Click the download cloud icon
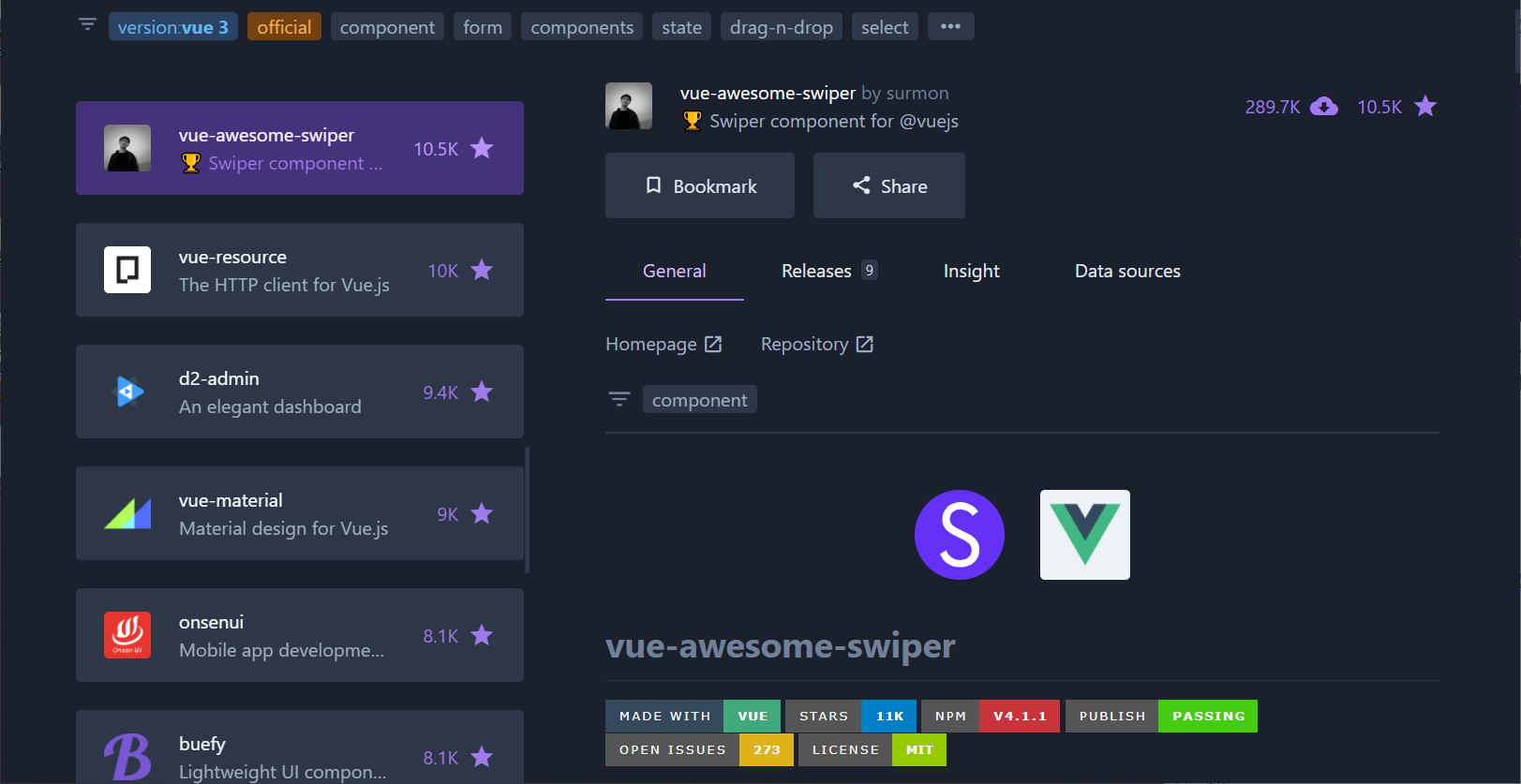 pos(1323,106)
